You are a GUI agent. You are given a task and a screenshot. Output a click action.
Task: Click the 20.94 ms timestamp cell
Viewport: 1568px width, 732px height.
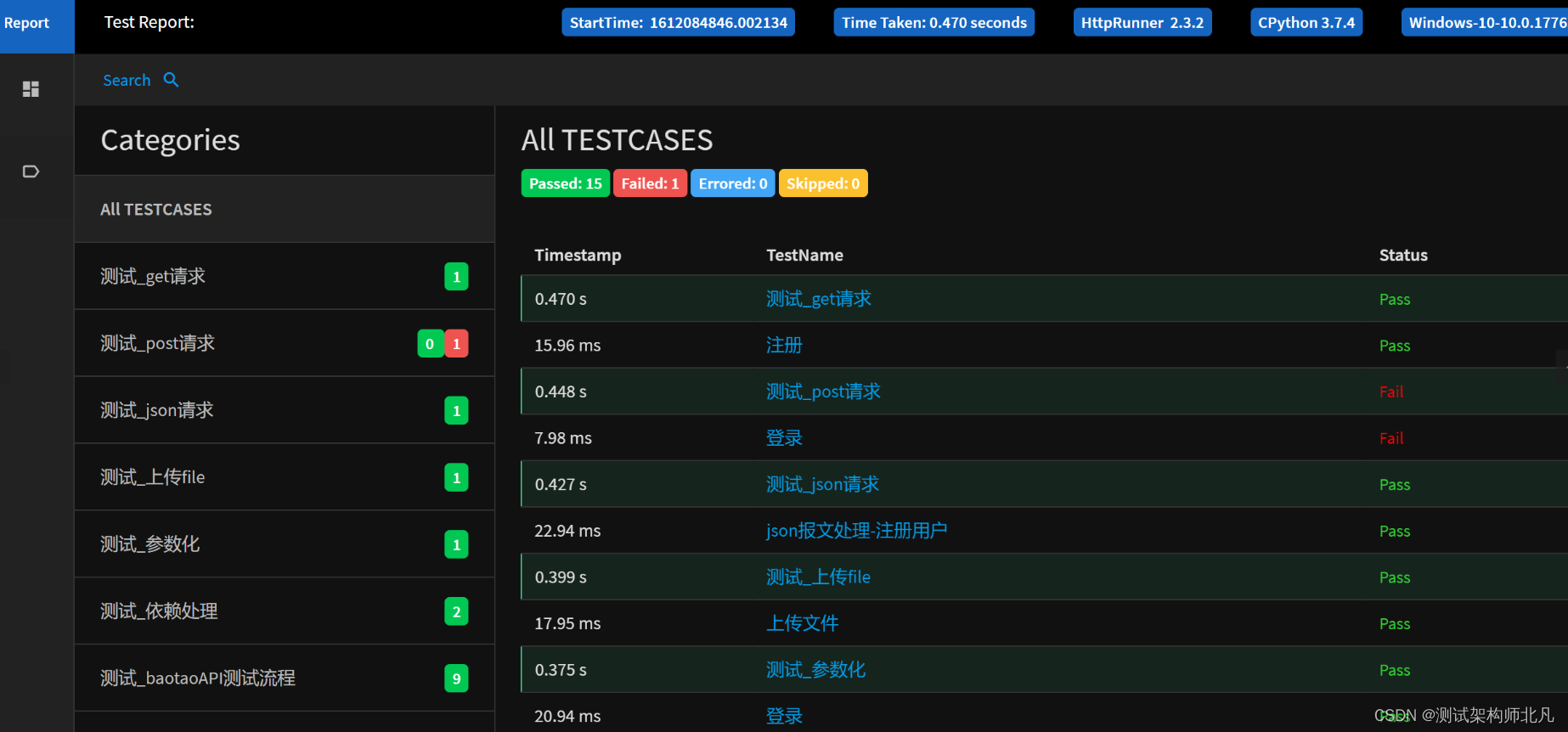tap(567, 716)
